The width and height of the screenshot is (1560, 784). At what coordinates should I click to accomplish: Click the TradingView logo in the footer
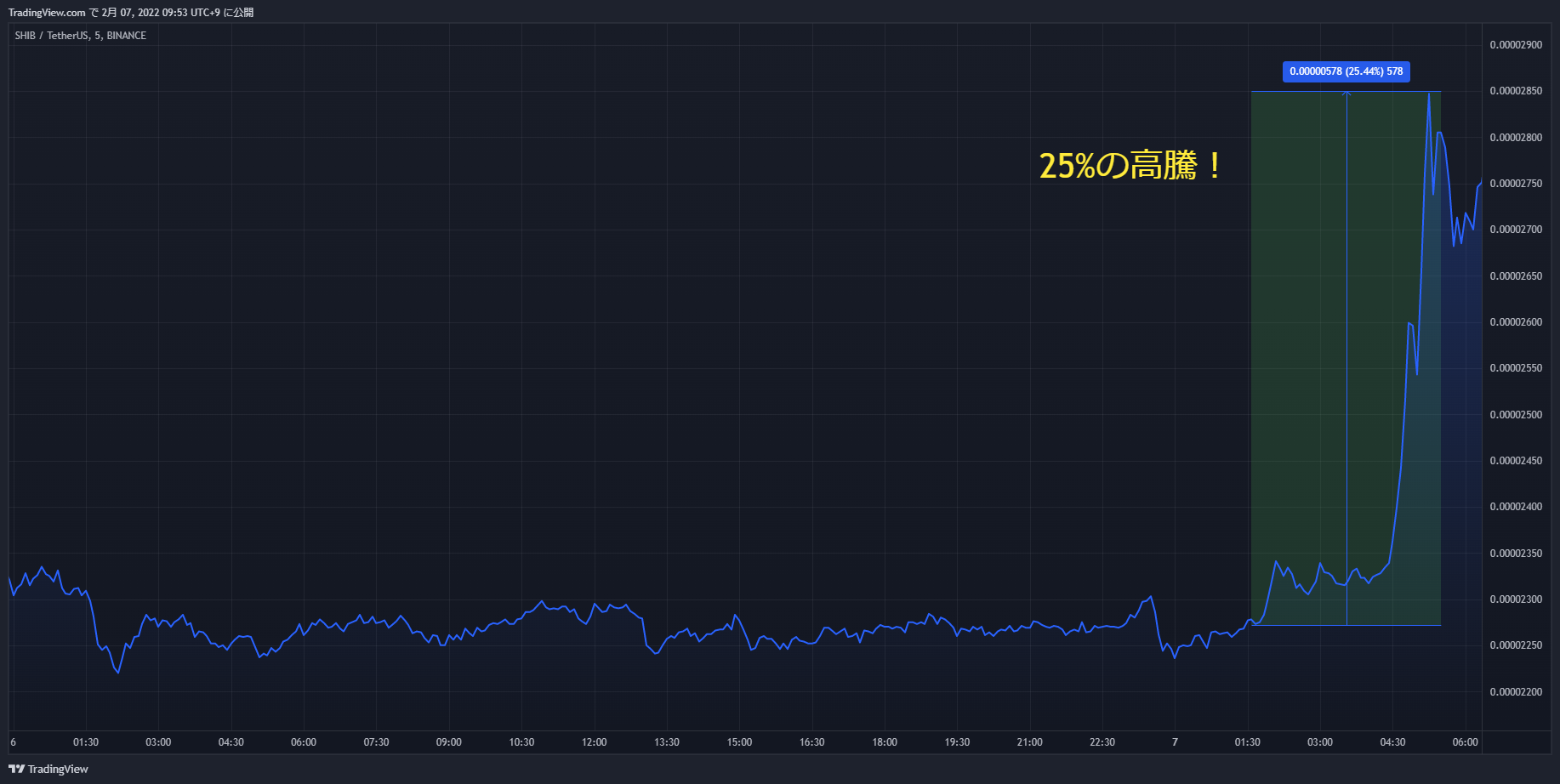(48, 769)
